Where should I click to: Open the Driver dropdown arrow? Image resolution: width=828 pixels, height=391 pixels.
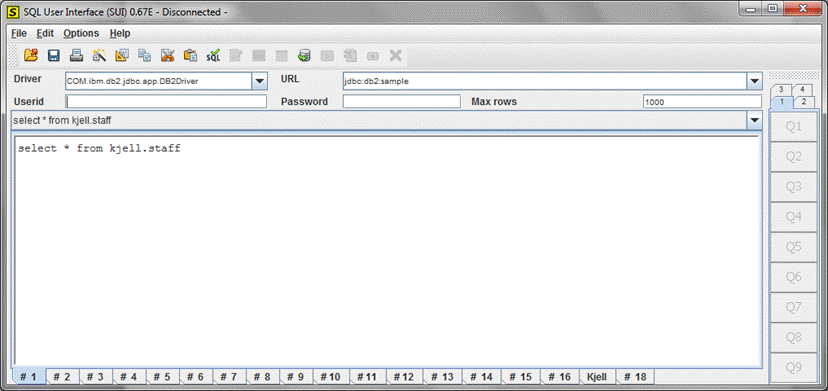click(x=259, y=81)
